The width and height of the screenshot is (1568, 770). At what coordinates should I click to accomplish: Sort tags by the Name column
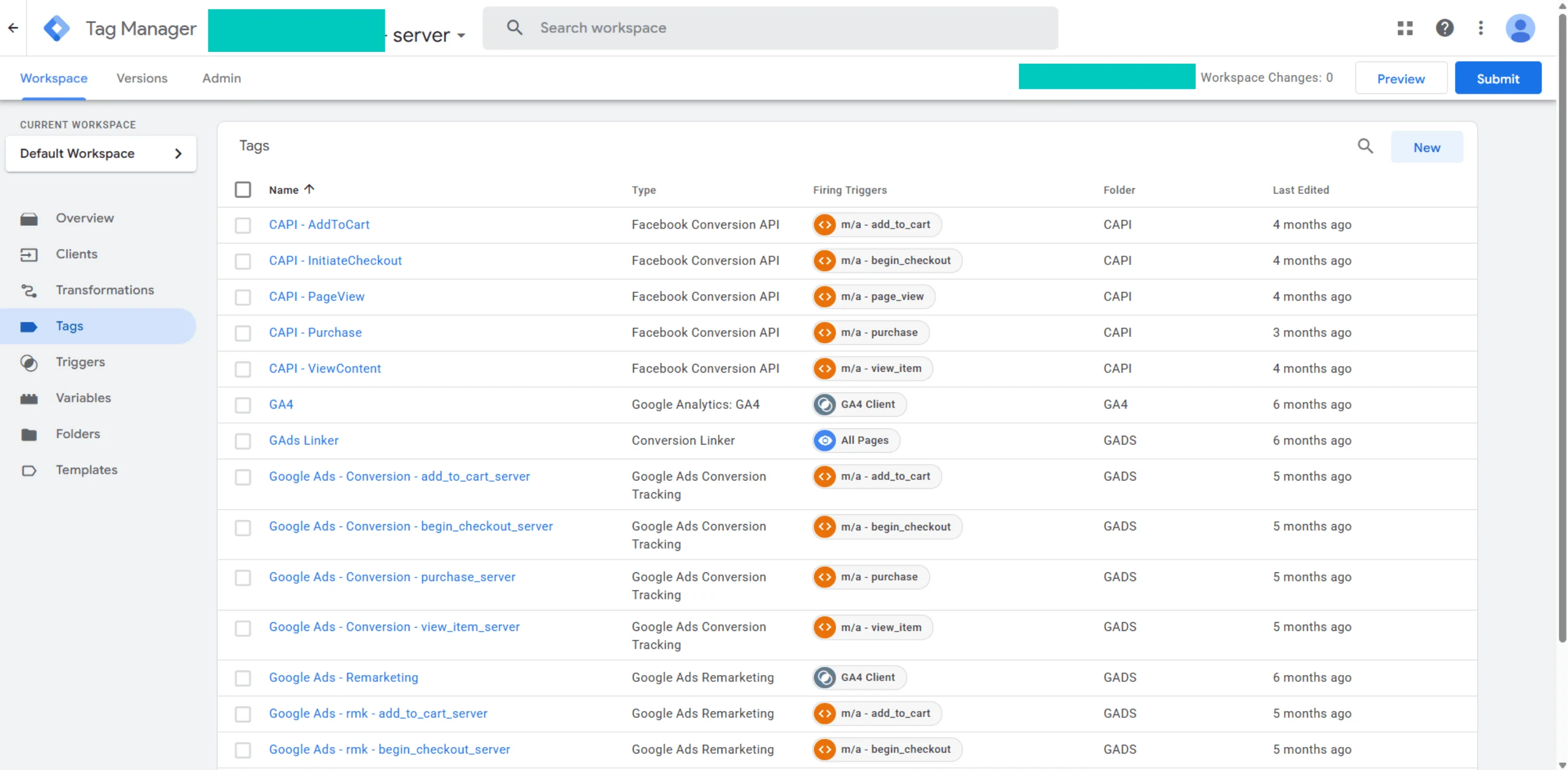click(292, 190)
